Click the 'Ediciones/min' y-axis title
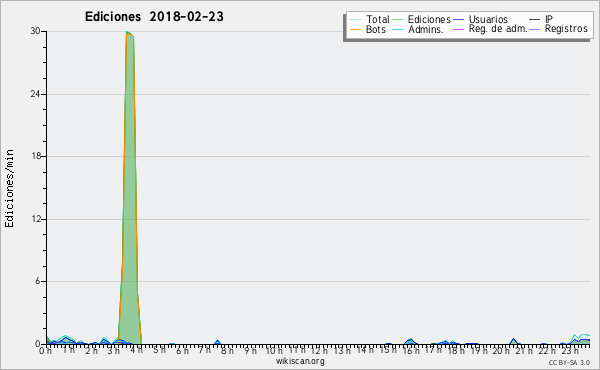The height and width of the screenshot is (370, 600). pyautogui.click(x=9, y=188)
